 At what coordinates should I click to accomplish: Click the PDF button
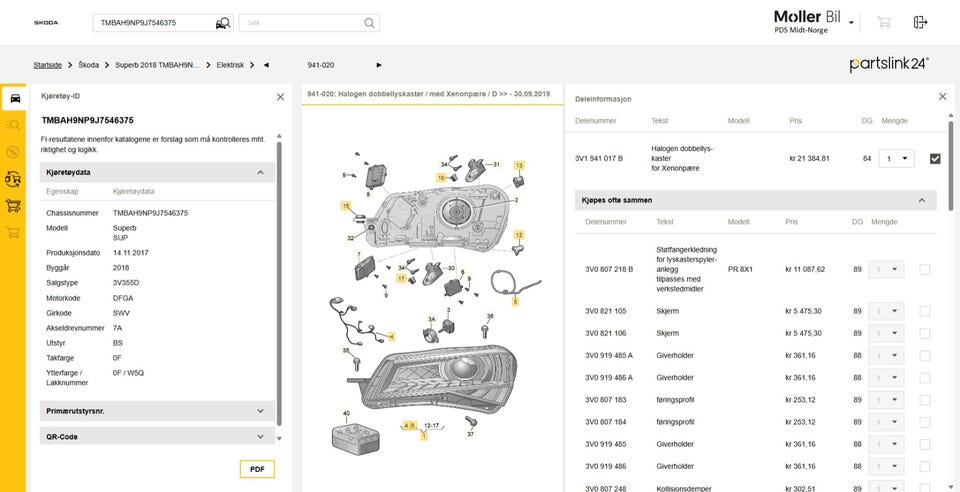[x=257, y=469]
